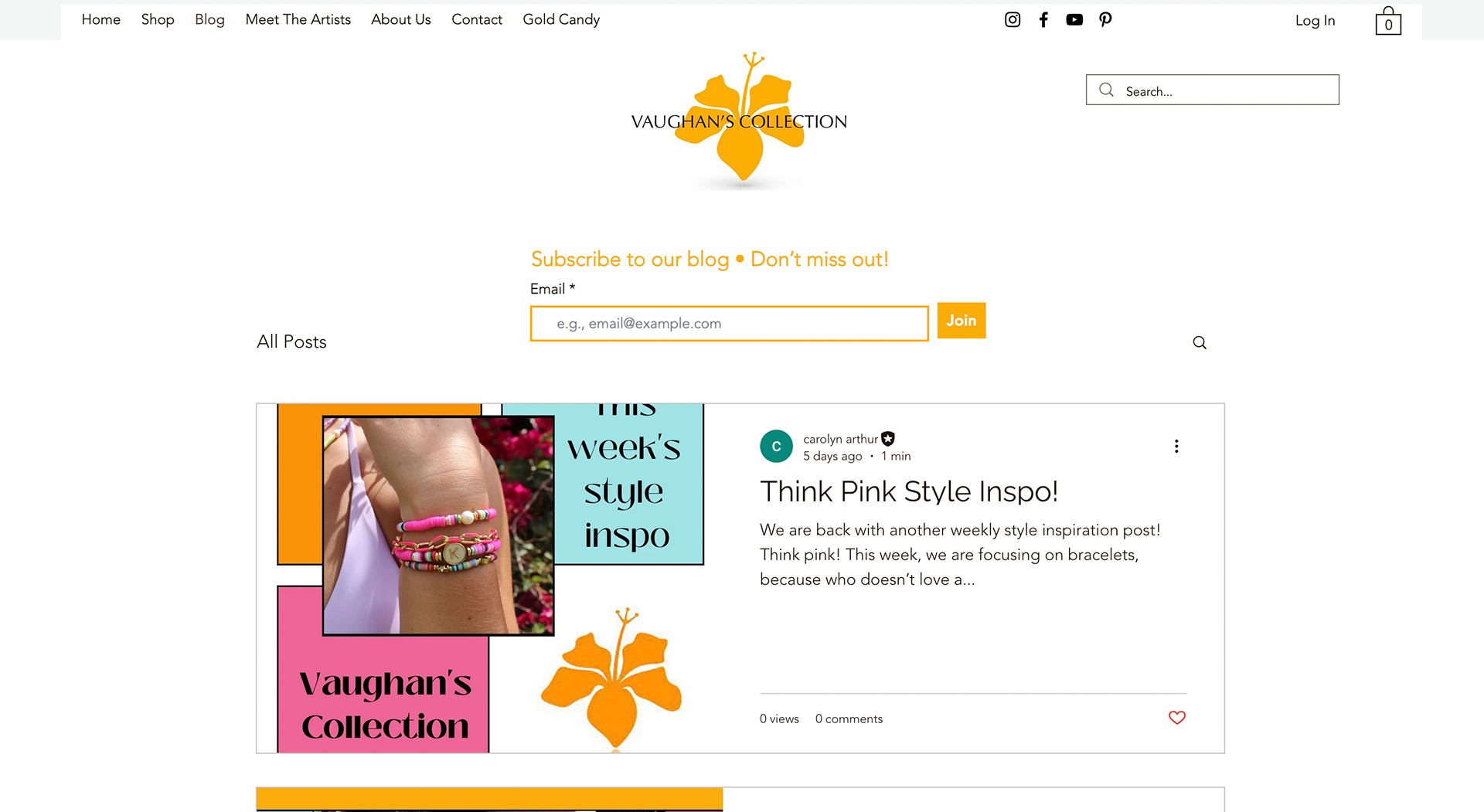Image resolution: width=1484 pixels, height=812 pixels.
Task: Open the Instagram social icon
Action: (x=1013, y=20)
